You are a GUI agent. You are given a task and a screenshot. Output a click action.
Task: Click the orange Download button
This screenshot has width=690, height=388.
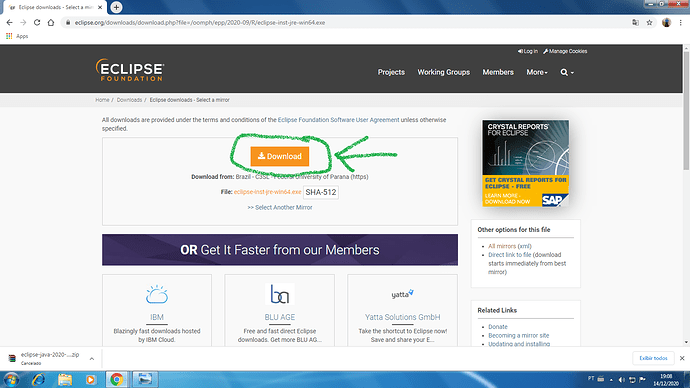280,156
